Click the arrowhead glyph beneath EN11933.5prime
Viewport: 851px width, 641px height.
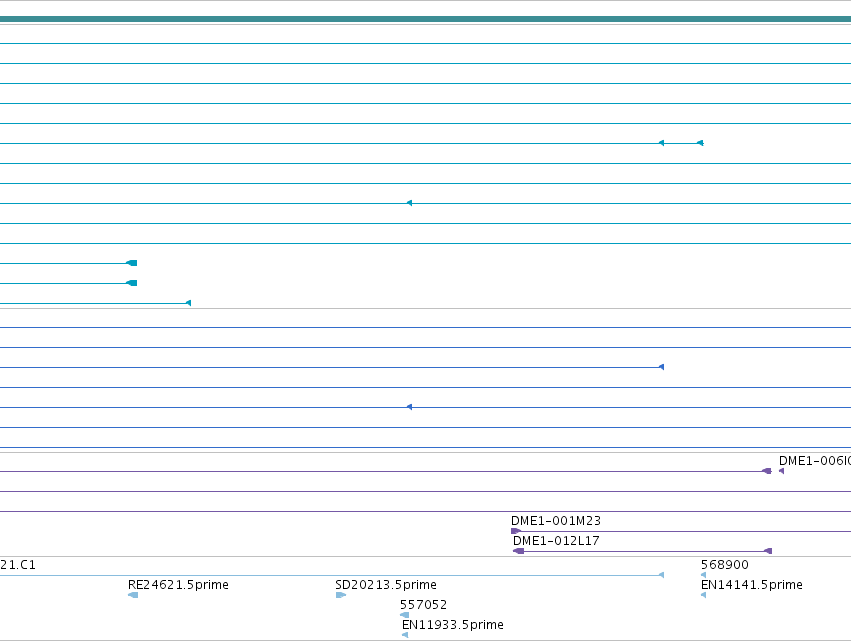click(x=405, y=634)
